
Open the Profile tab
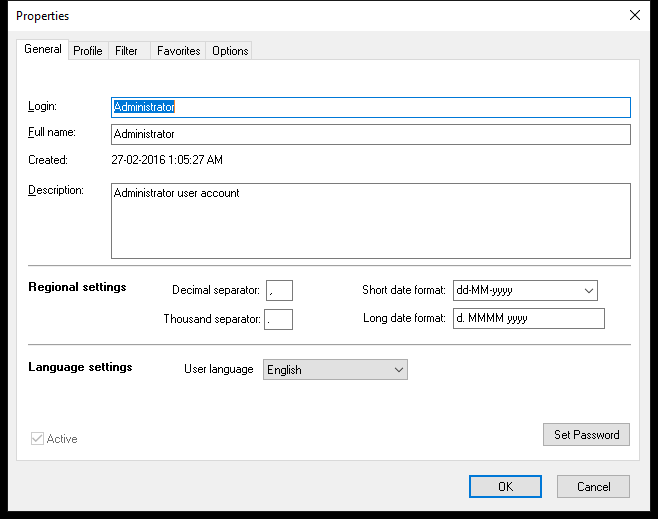click(x=88, y=51)
